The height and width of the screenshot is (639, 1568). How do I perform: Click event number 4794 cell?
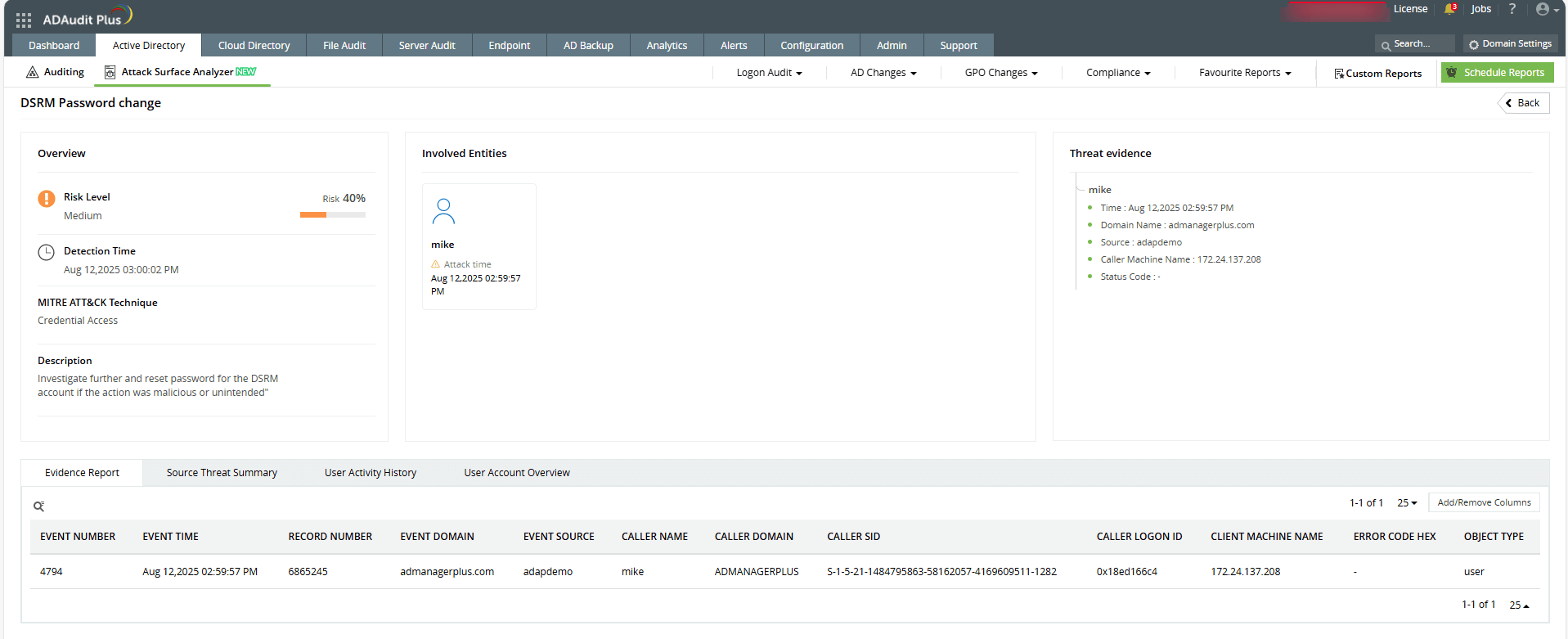click(52, 572)
